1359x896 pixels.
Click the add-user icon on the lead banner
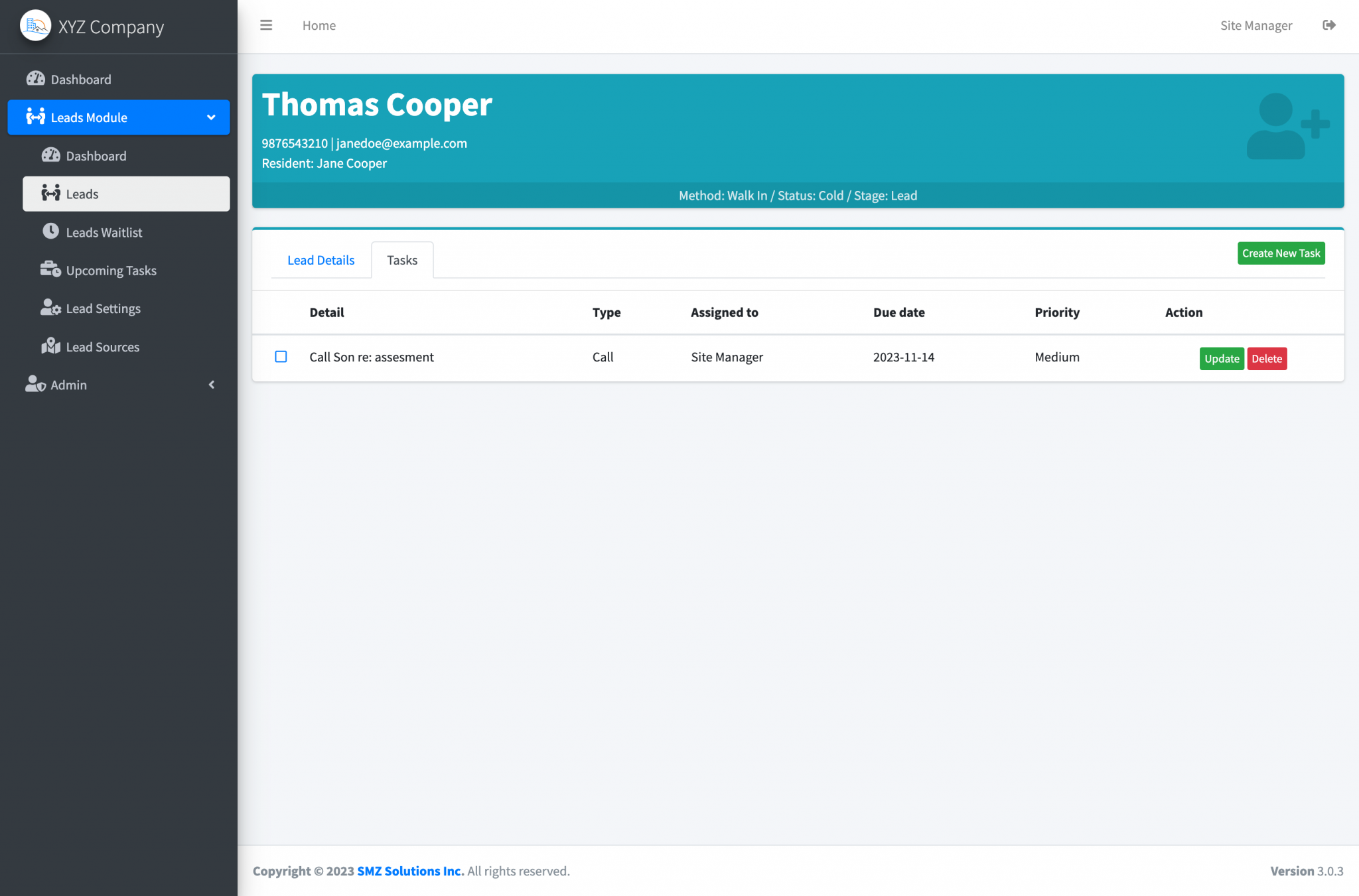(x=1287, y=127)
